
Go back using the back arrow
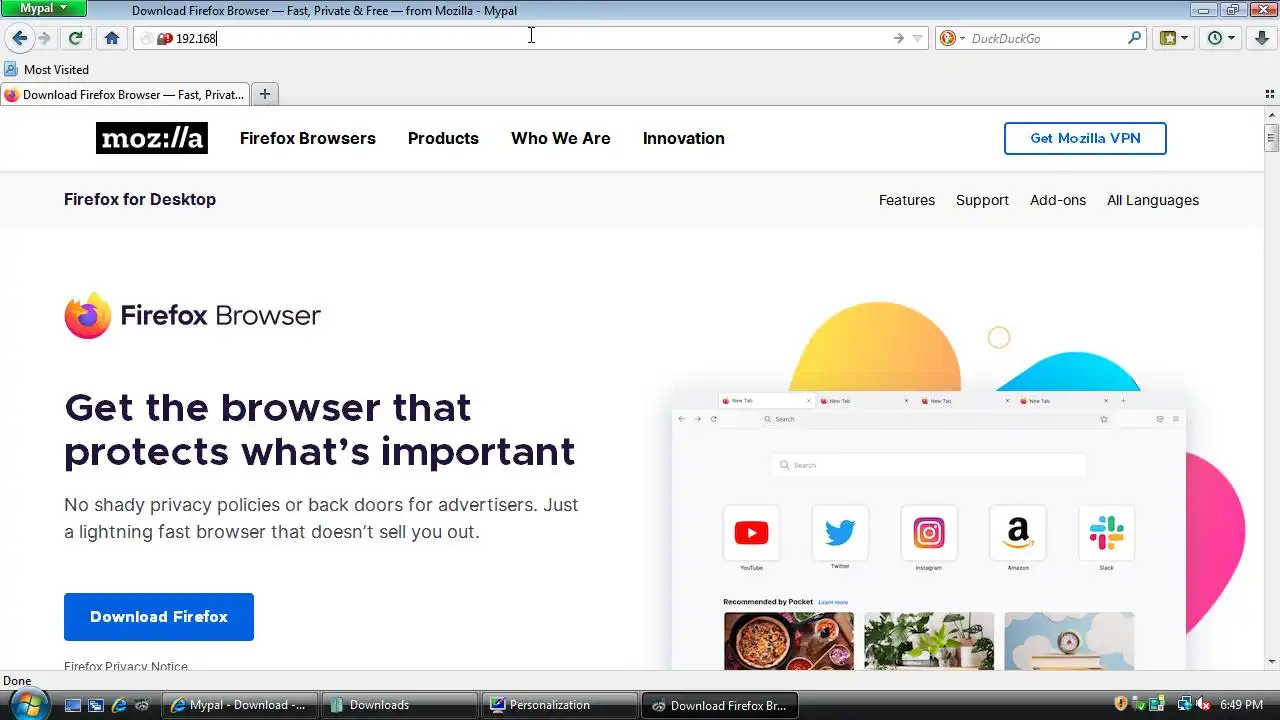click(20, 38)
